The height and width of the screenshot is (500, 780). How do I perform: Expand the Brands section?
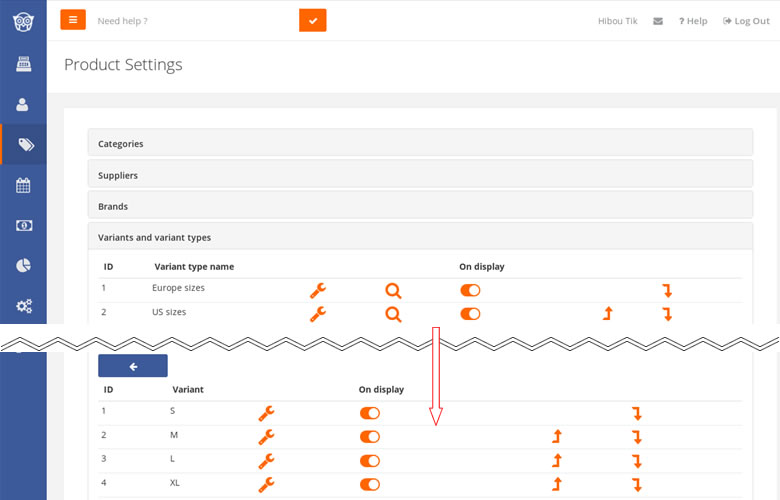click(420, 206)
